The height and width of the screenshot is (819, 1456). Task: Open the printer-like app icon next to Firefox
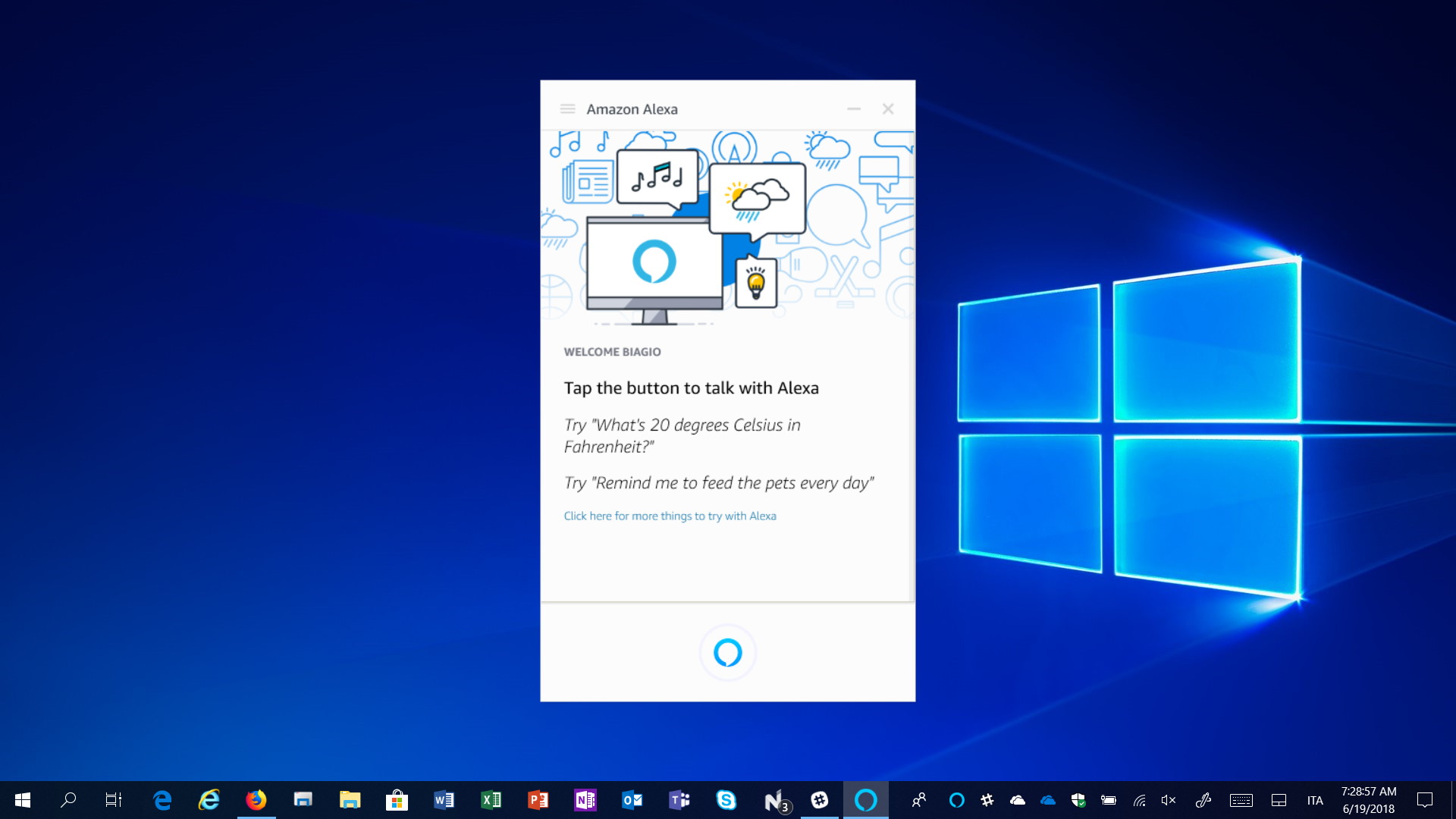coord(303,800)
